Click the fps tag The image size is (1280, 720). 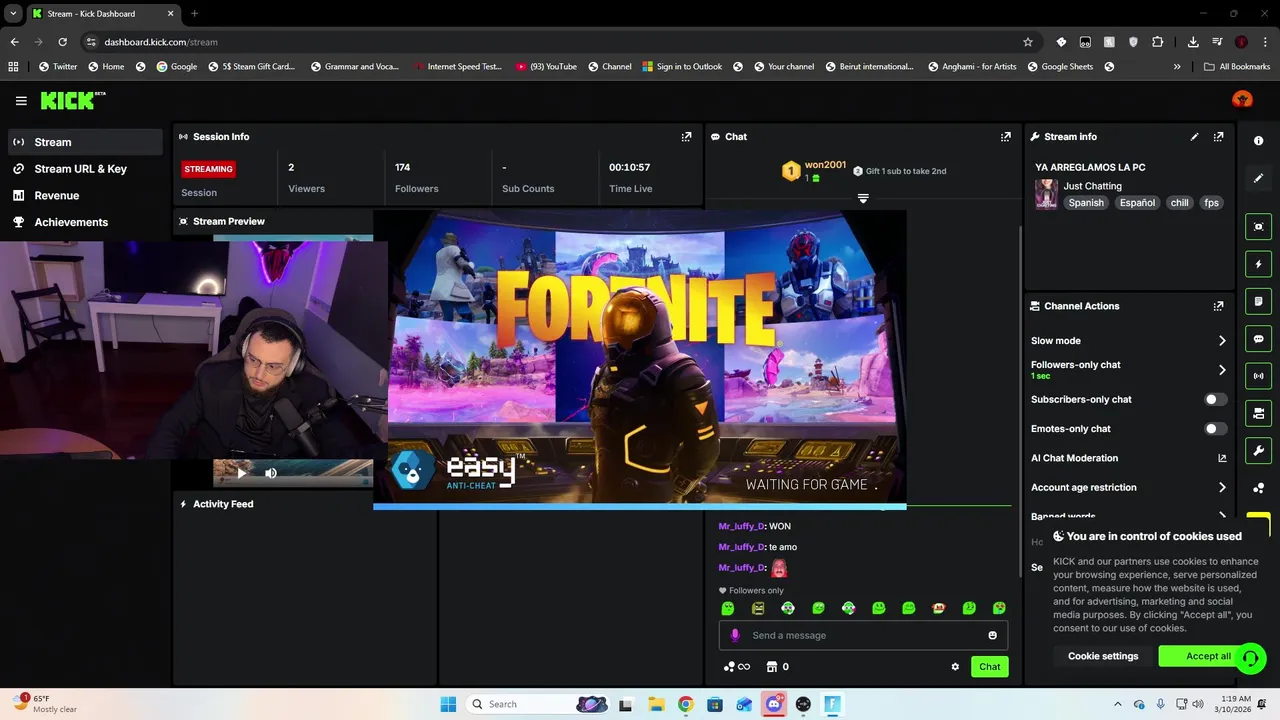point(1211,203)
